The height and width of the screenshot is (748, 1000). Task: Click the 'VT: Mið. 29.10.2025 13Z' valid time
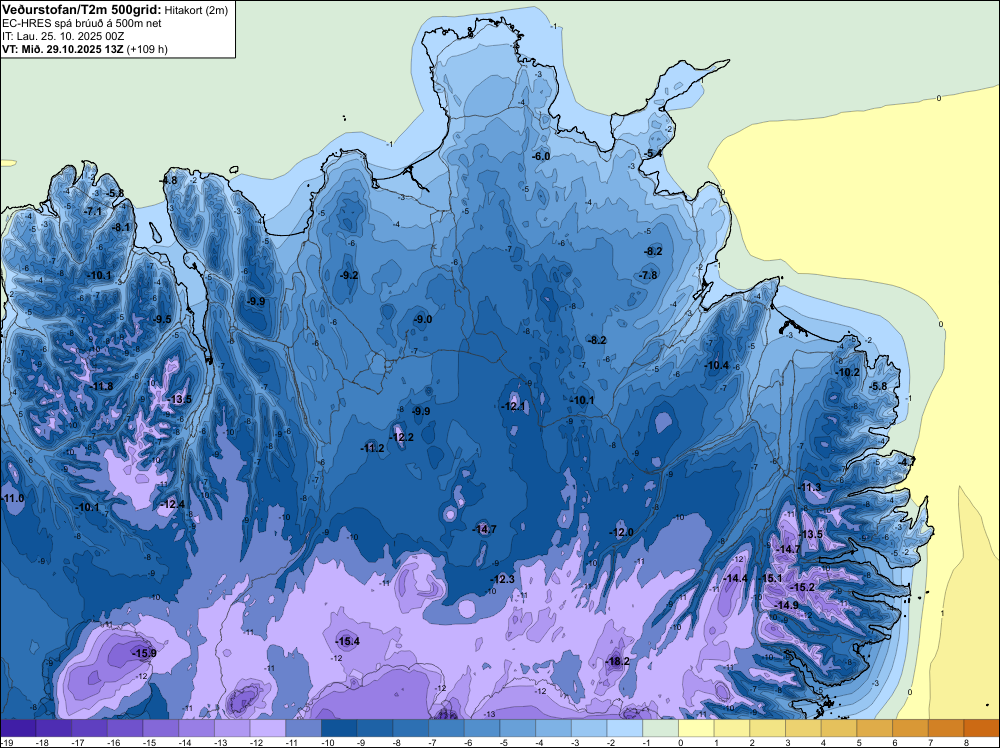click(x=62, y=49)
